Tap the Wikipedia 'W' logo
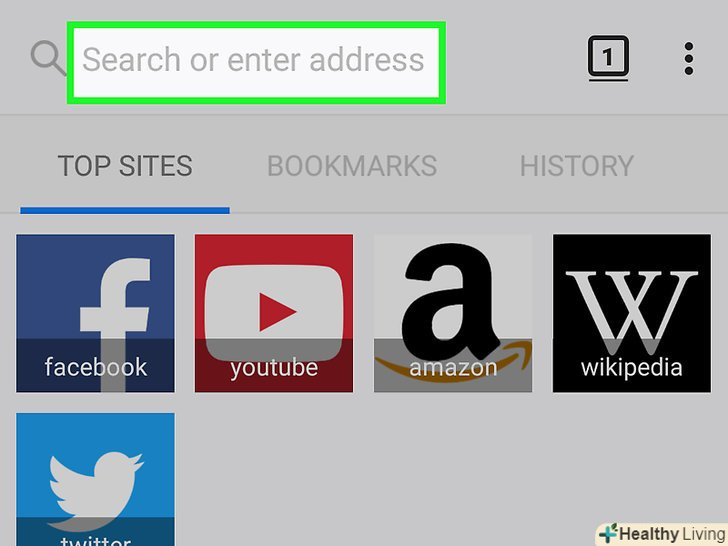 tap(631, 311)
